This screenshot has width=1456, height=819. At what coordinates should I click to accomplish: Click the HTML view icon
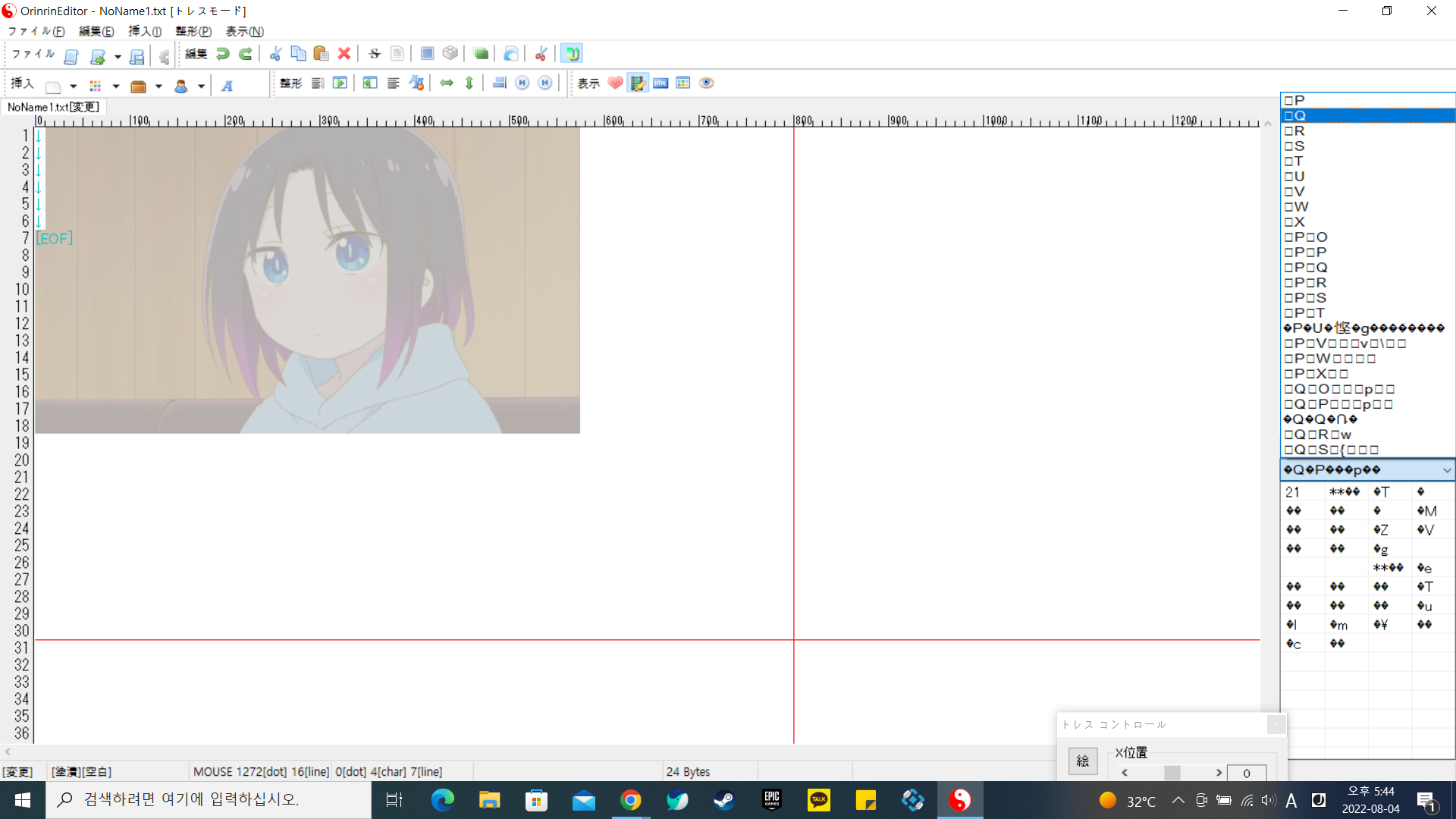coord(661,83)
